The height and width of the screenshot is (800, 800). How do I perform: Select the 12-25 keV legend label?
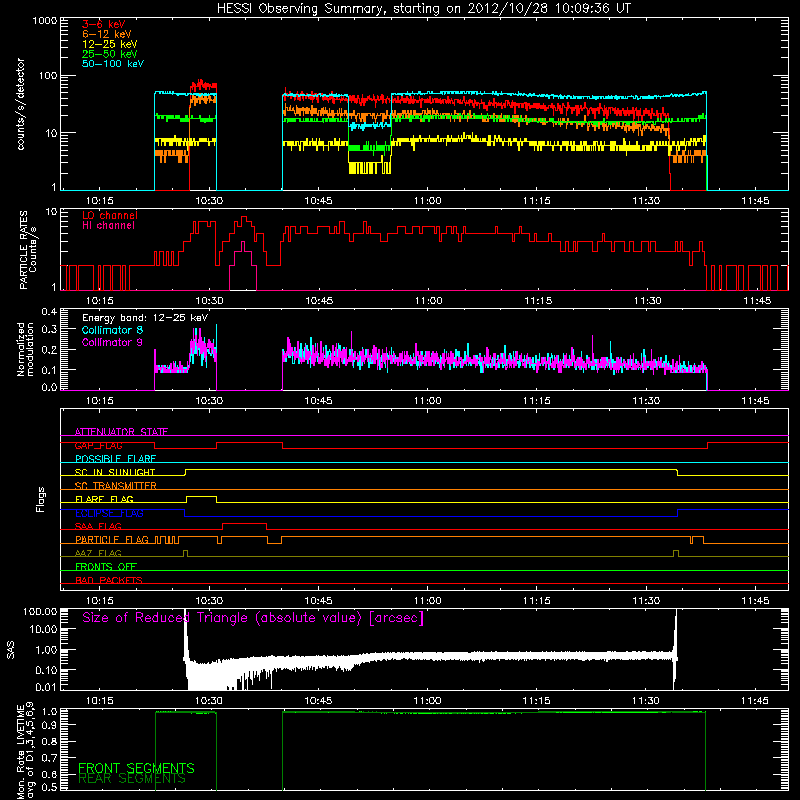(x=110, y=44)
